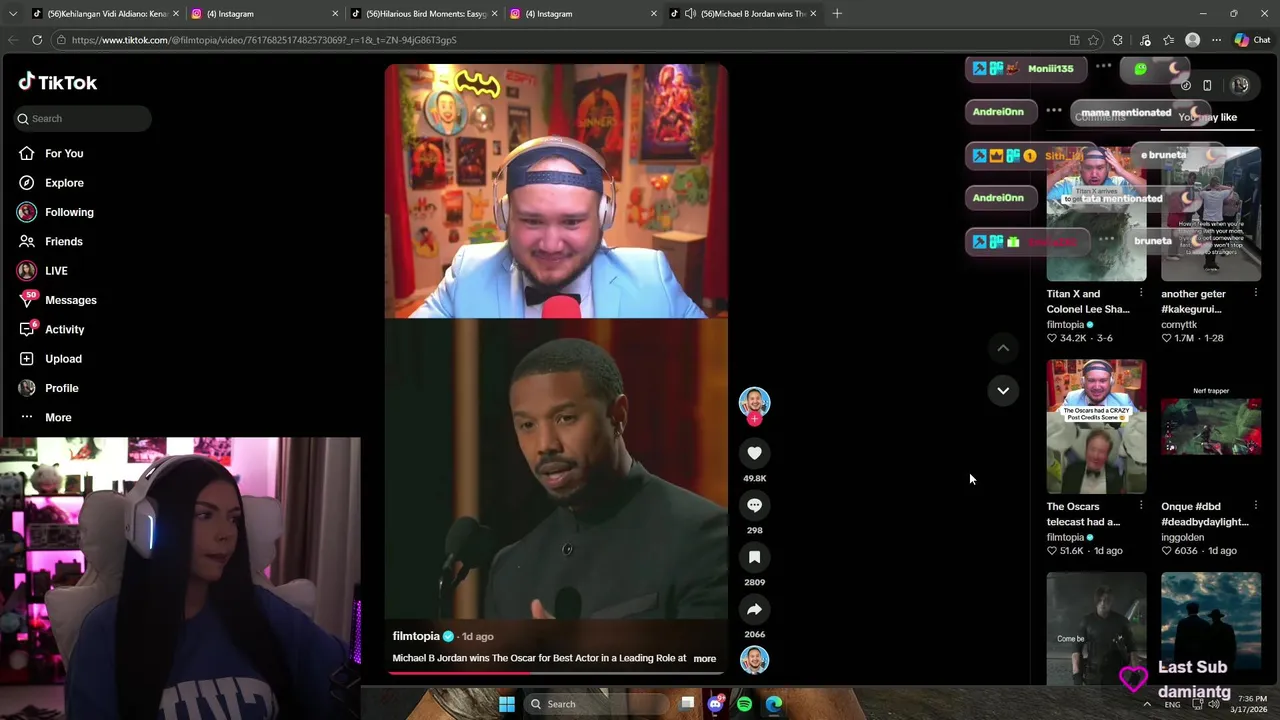Open Discord from the taskbar
This screenshot has width=1280, height=720.
[715, 704]
